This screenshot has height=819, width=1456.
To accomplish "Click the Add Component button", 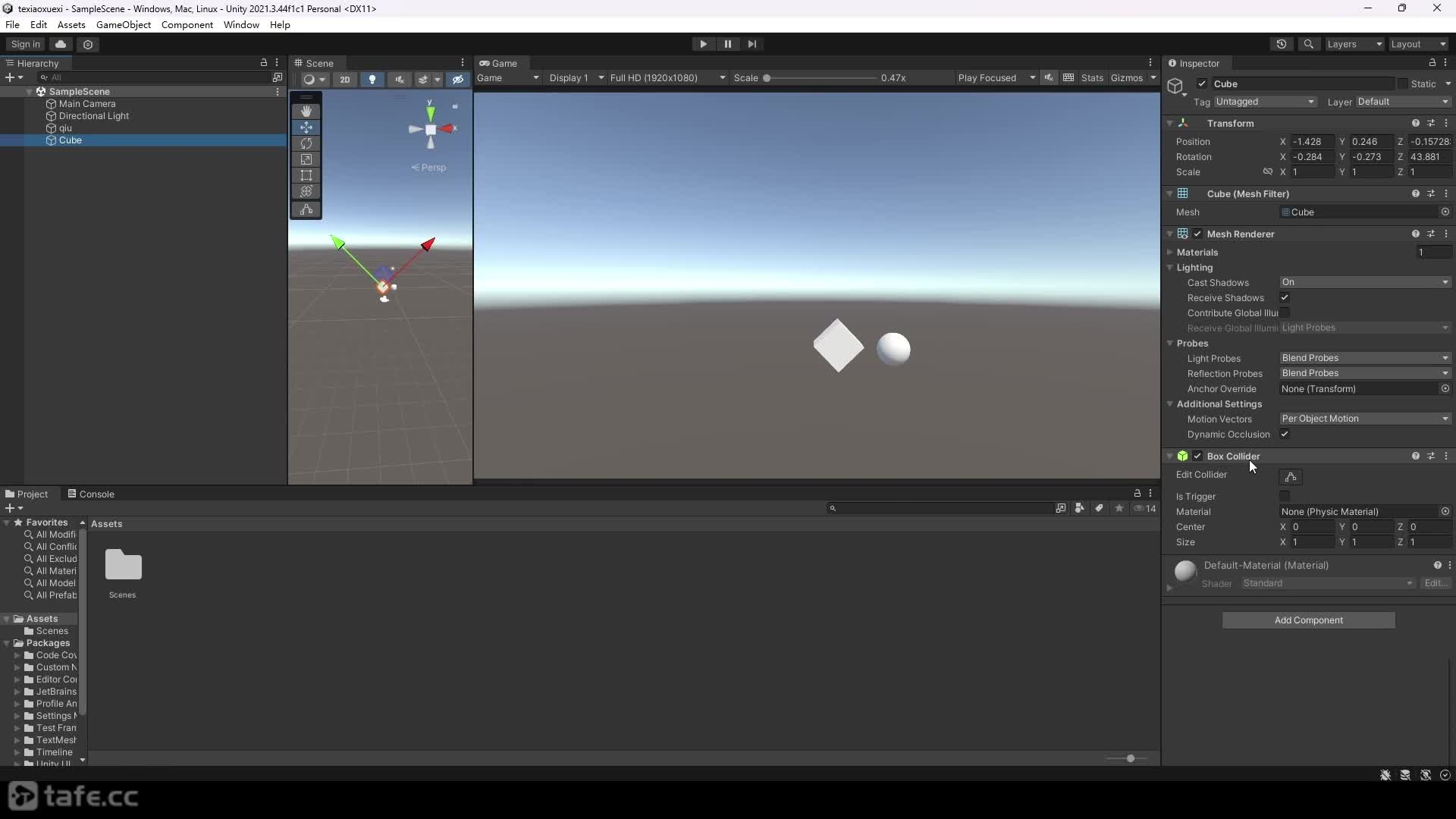I will coord(1308,620).
